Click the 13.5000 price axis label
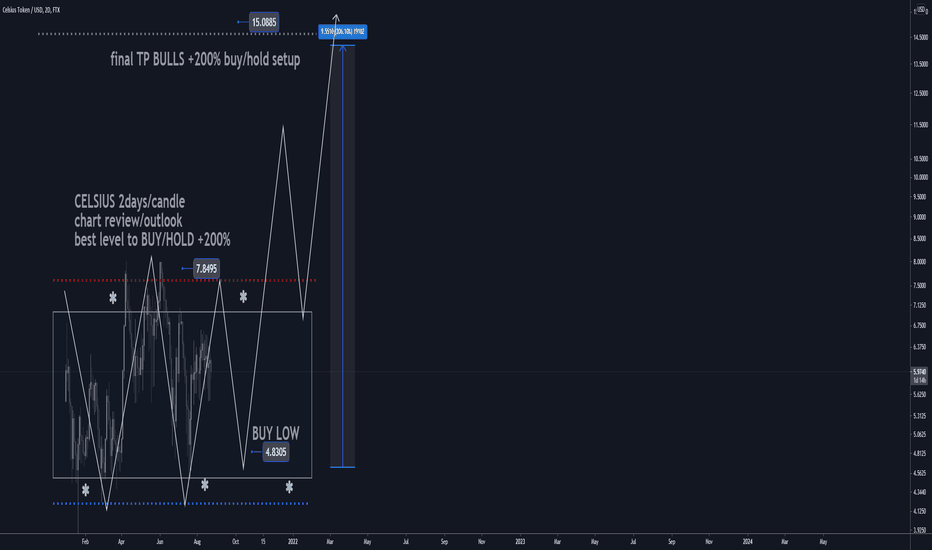The width and height of the screenshot is (932, 550). click(x=920, y=64)
